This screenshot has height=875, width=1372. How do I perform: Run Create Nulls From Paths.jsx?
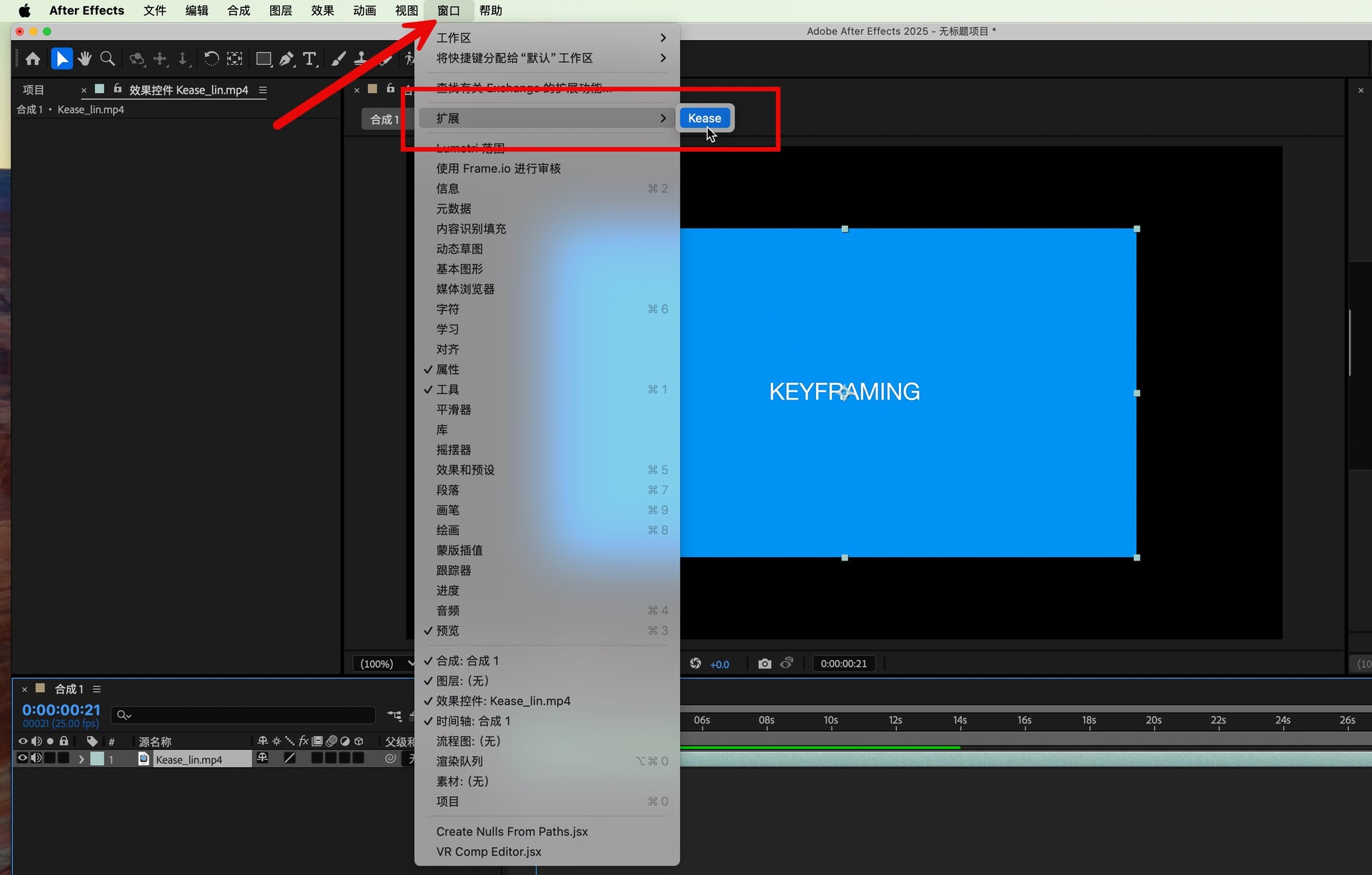(512, 831)
